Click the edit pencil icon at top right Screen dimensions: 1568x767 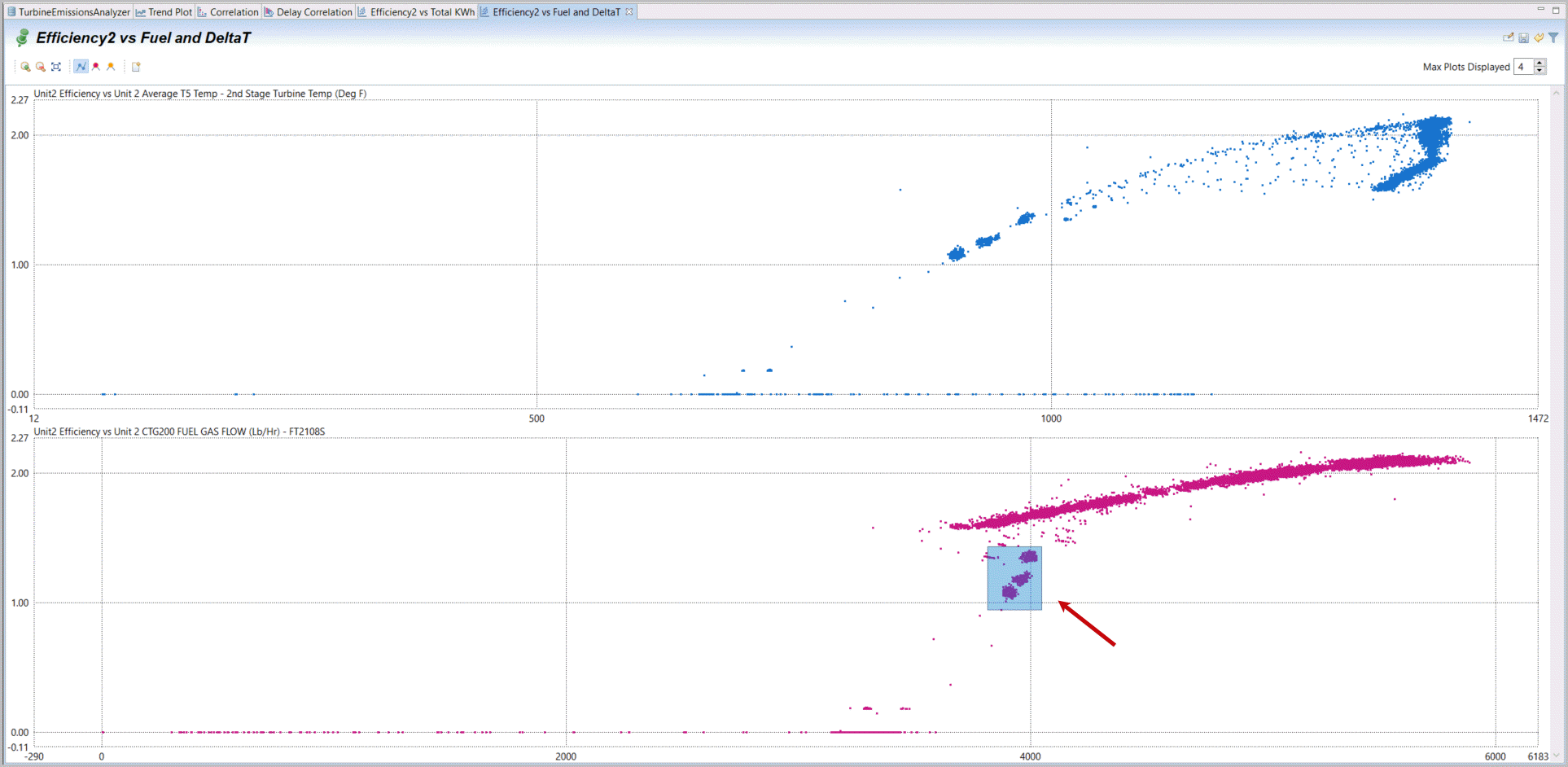pyautogui.click(x=1508, y=37)
